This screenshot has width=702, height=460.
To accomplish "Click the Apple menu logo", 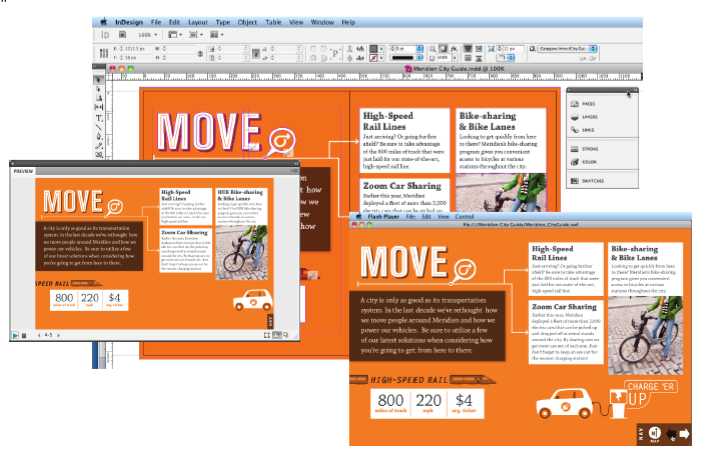I will point(105,21).
